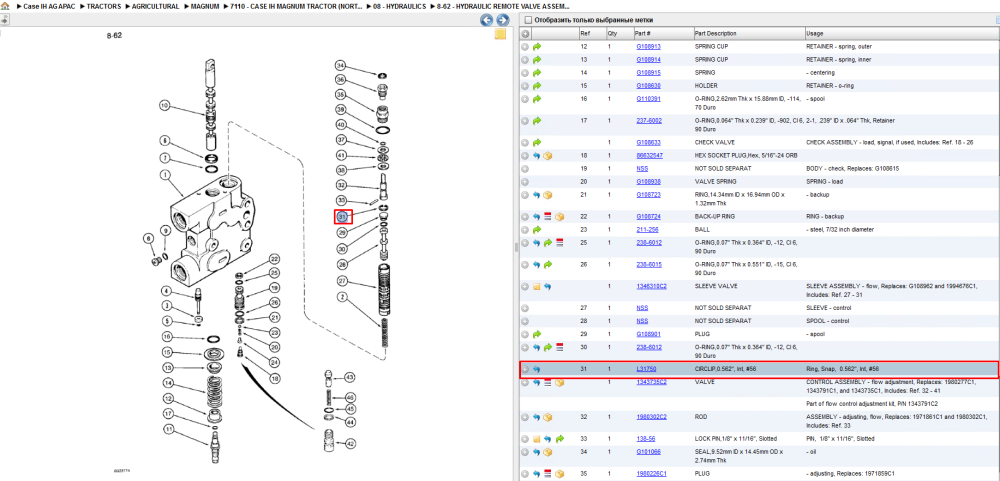Viewport: 1000px width, 481px height.
Task: Click callout 31 in the diagram
Action: (x=343, y=217)
